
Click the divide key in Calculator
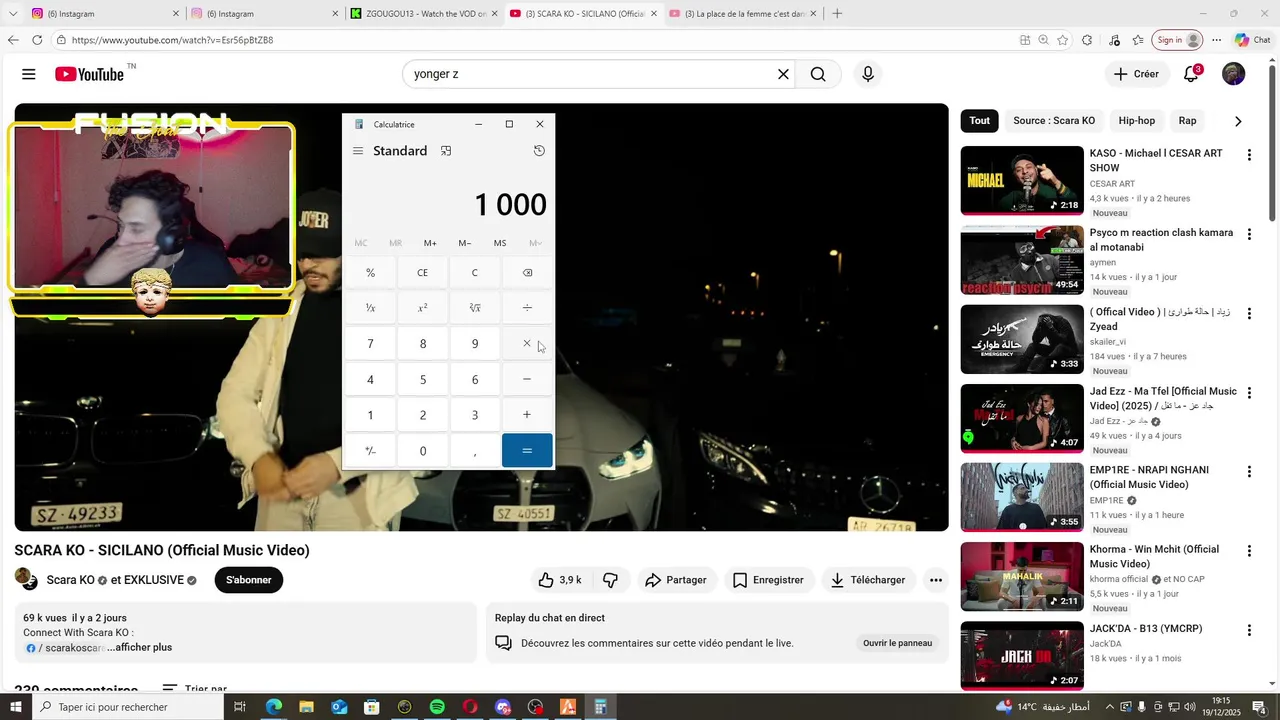coord(527,308)
